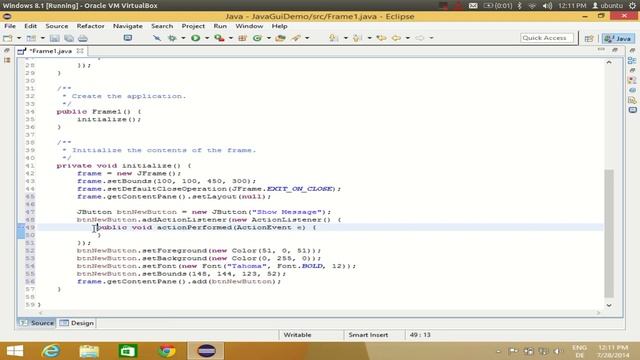640x360 pixels.
Task: Click the Debug bug icon
Action: click(x=172, y=38)
